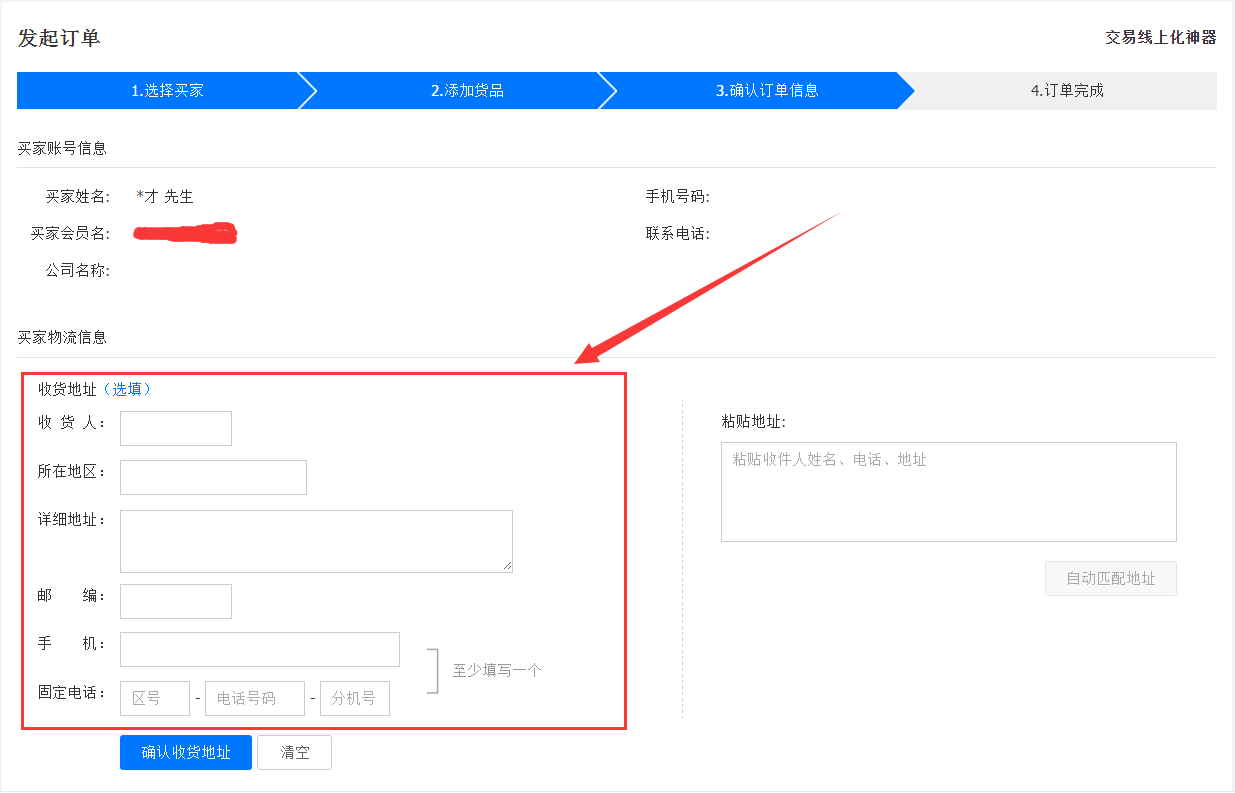The height and width of the screenshot is (793, 1235).
Task: Open the 交易线上化神器 link
Action: point(1160,37)
